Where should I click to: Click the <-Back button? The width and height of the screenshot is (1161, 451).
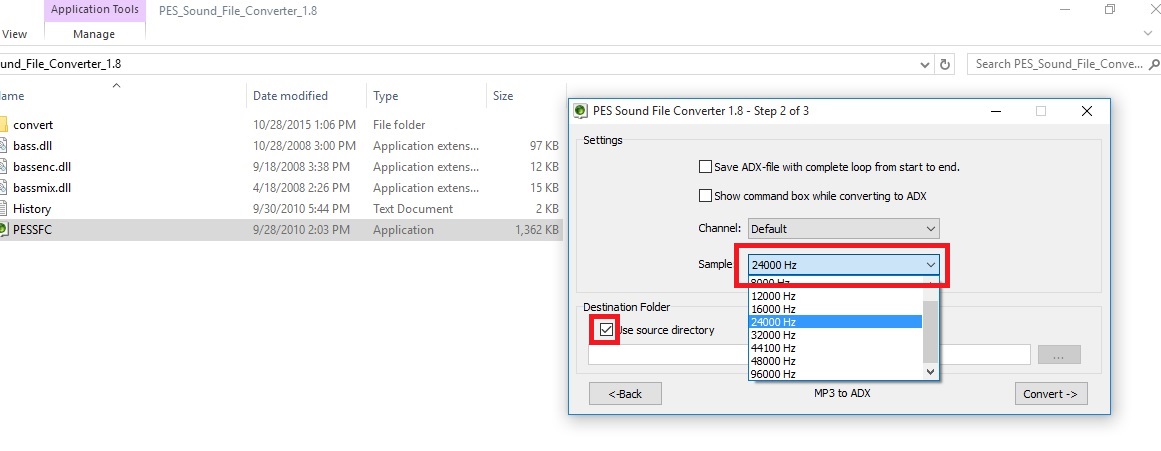click(625, 394)
